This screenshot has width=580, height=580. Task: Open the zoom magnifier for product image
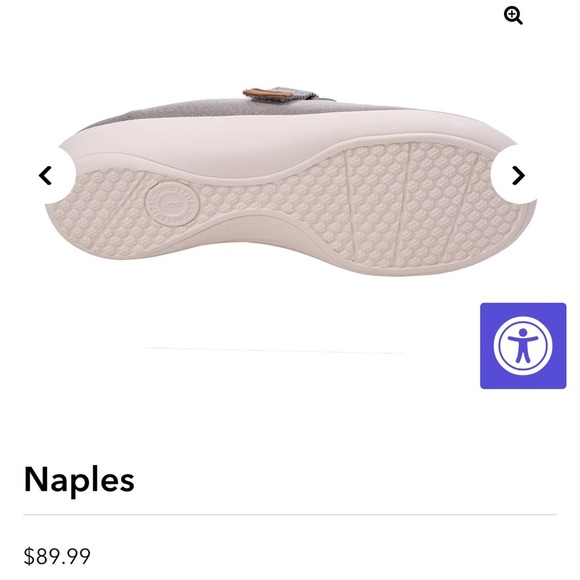[513, 16]
